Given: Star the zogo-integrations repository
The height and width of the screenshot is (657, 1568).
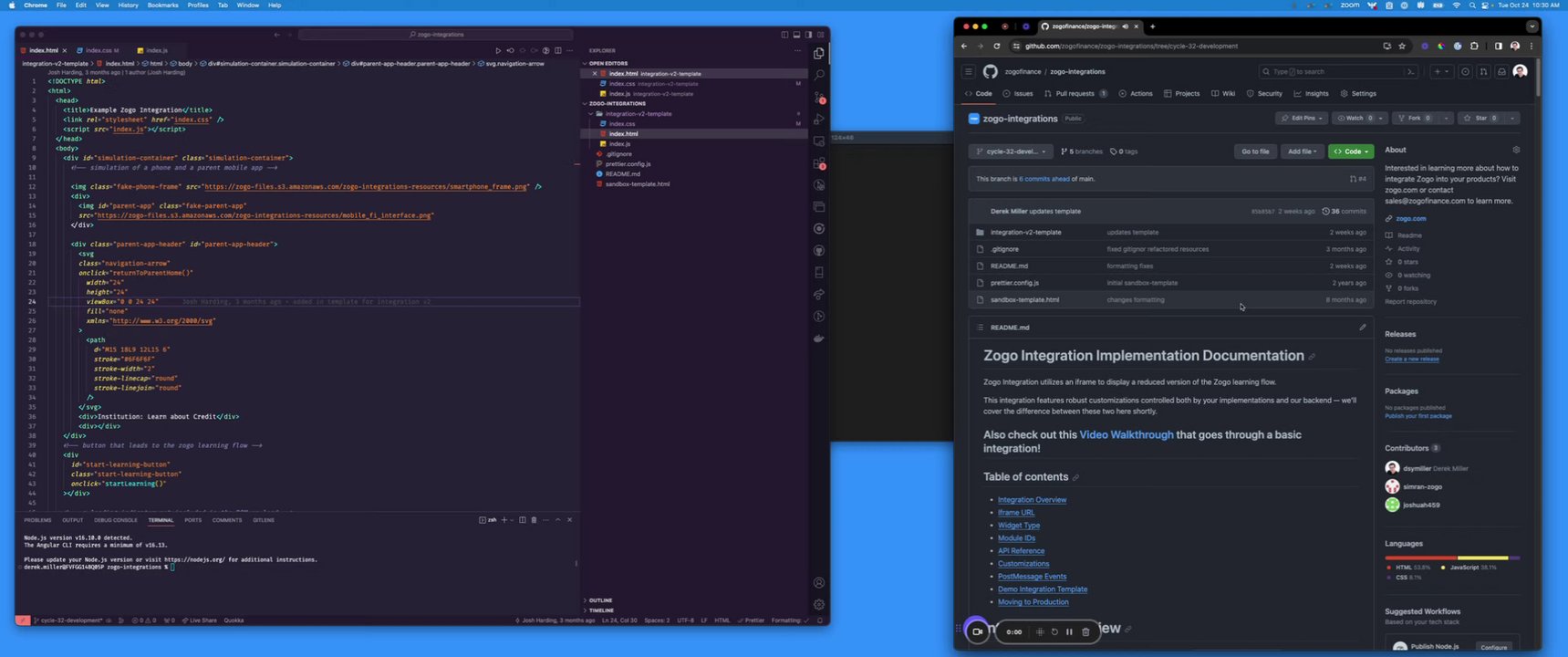Looking at the screenshot, I should tap(1482, 118).
